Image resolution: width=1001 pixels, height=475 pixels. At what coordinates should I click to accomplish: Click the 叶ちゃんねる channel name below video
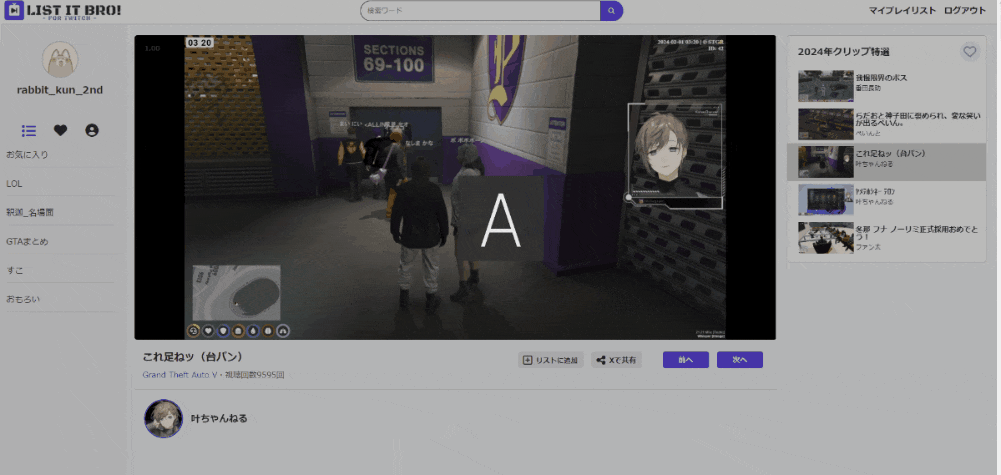tap(219, 419)
